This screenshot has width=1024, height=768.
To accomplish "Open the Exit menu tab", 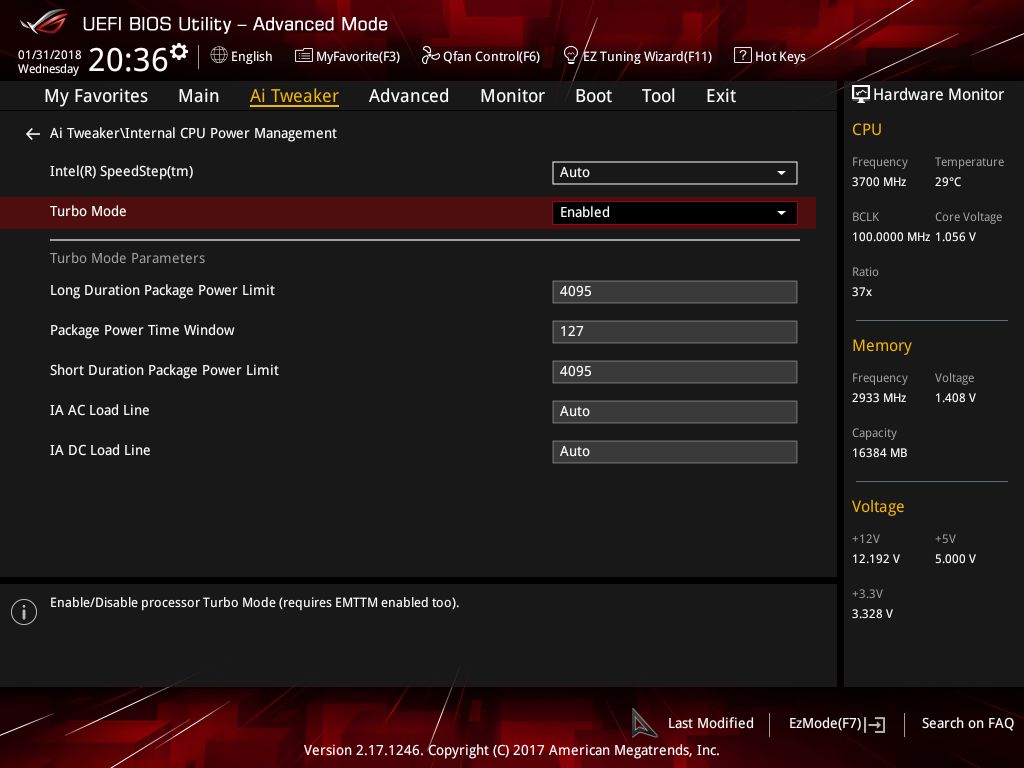I will coord(720,96).
